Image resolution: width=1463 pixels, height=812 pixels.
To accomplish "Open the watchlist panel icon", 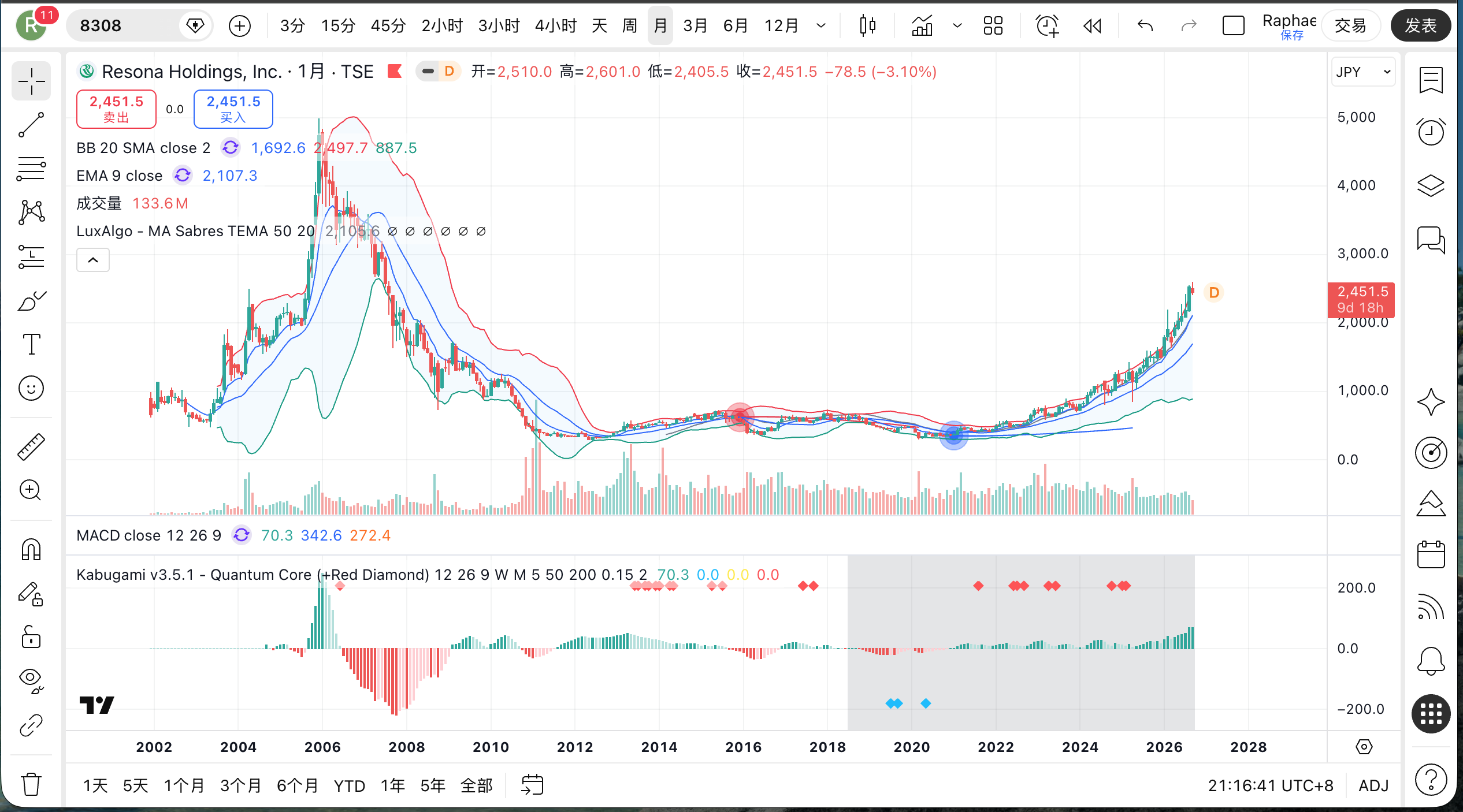I will 1431,80.
